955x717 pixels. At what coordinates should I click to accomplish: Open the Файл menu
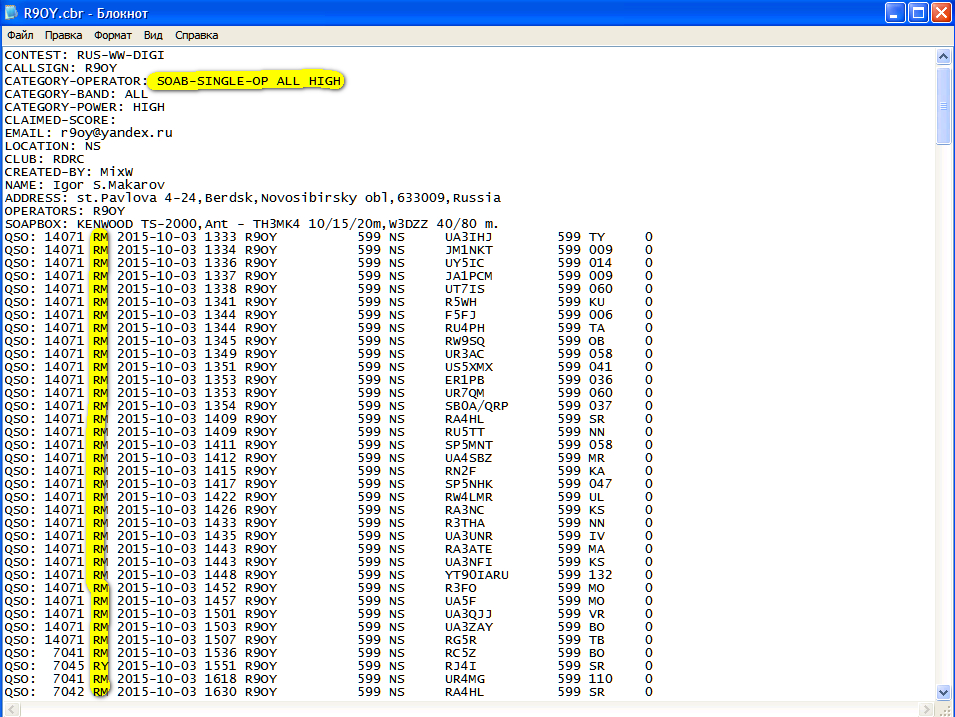point(20,35)
